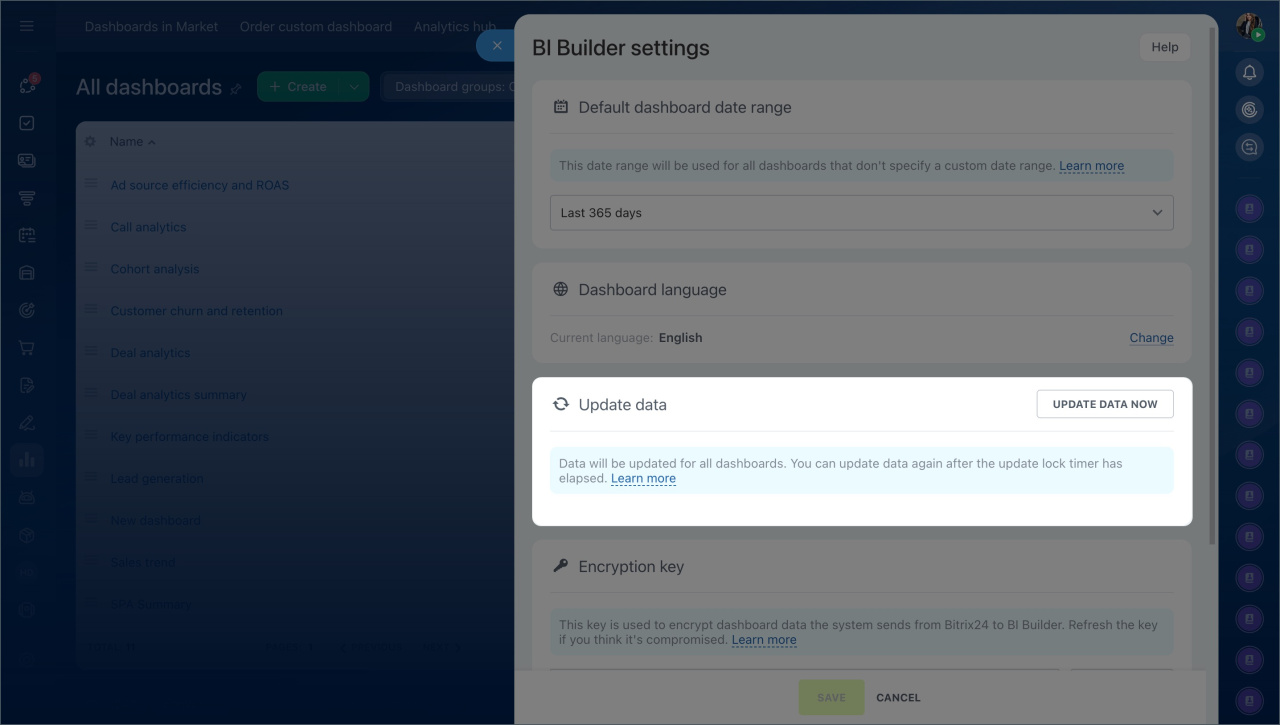The image size is (1280, 725).
Task: Expand the Last 365 days dropdown
Action: click(x=861, y=213)
